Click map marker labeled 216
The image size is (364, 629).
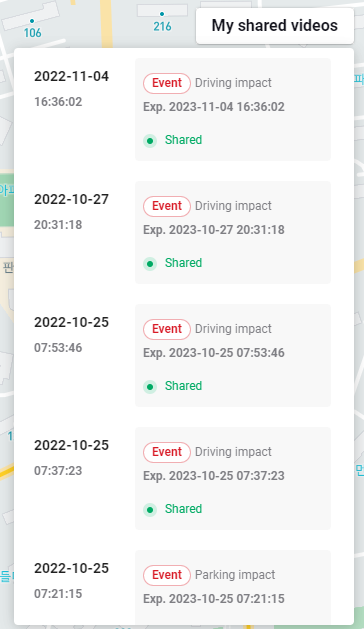click(162, 22)
